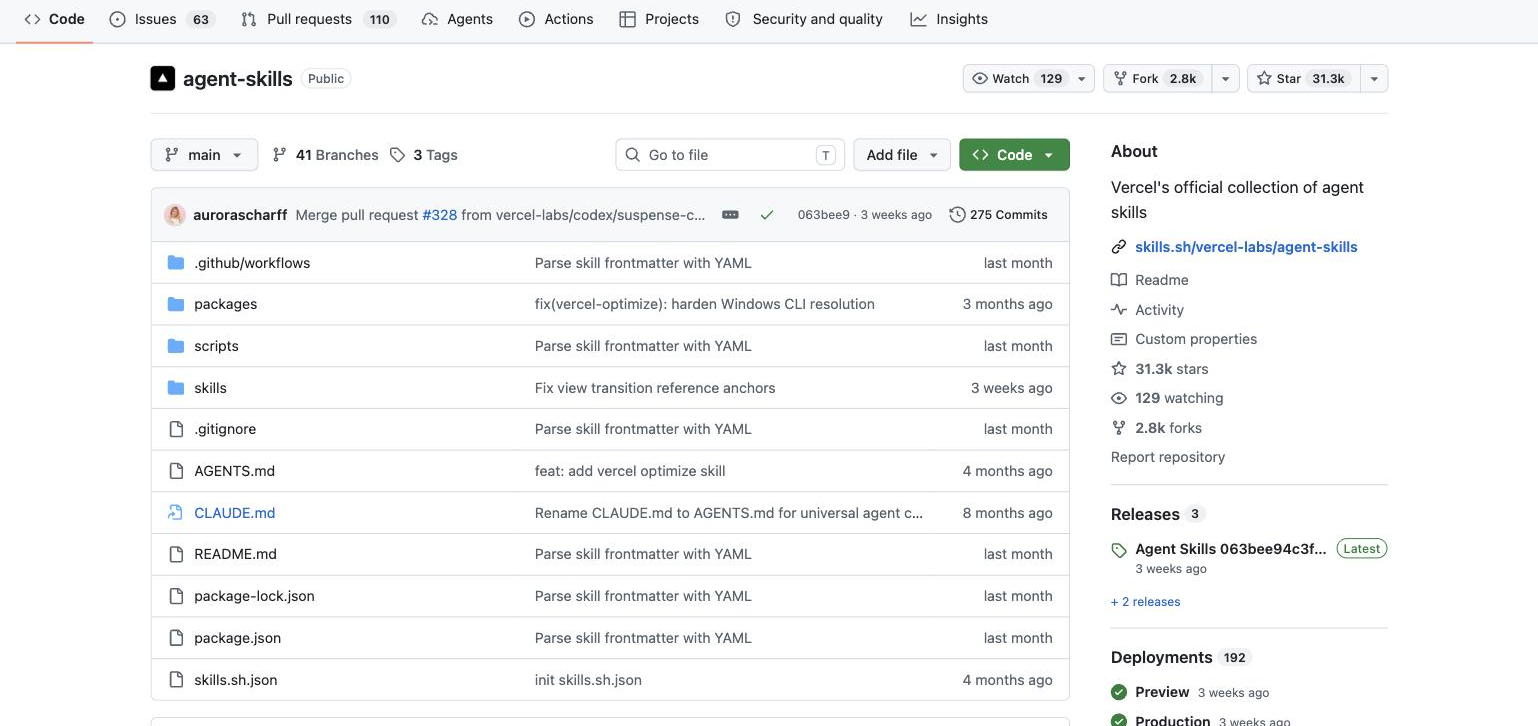Open the Star lists dropdown arrow
The image size is (1538, 726).
tap(1374, 79)
